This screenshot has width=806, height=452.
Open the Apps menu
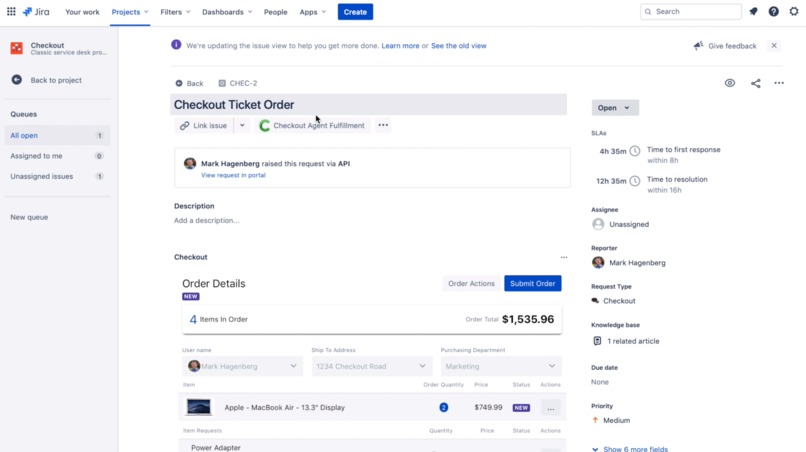(313, 12)
